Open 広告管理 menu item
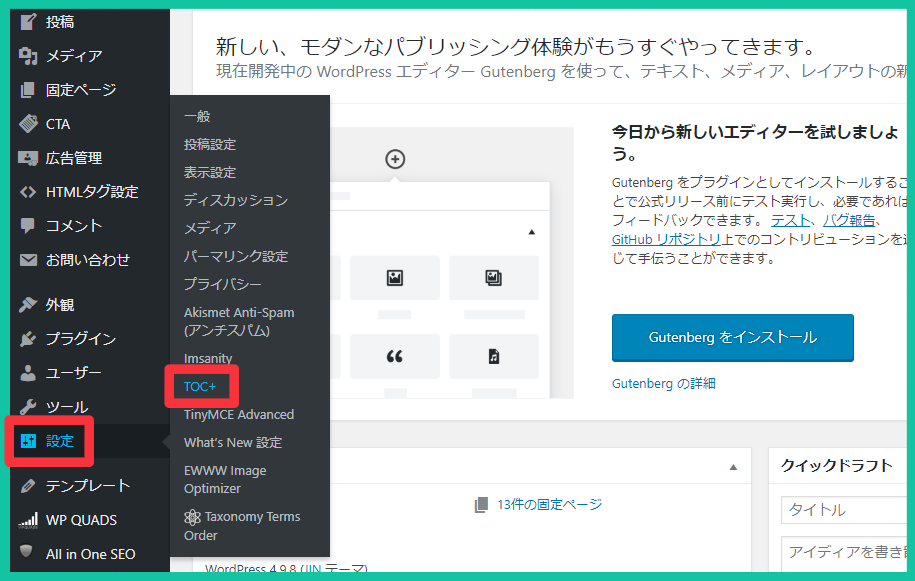The image size is (915, 581). (x=74, y=158)
